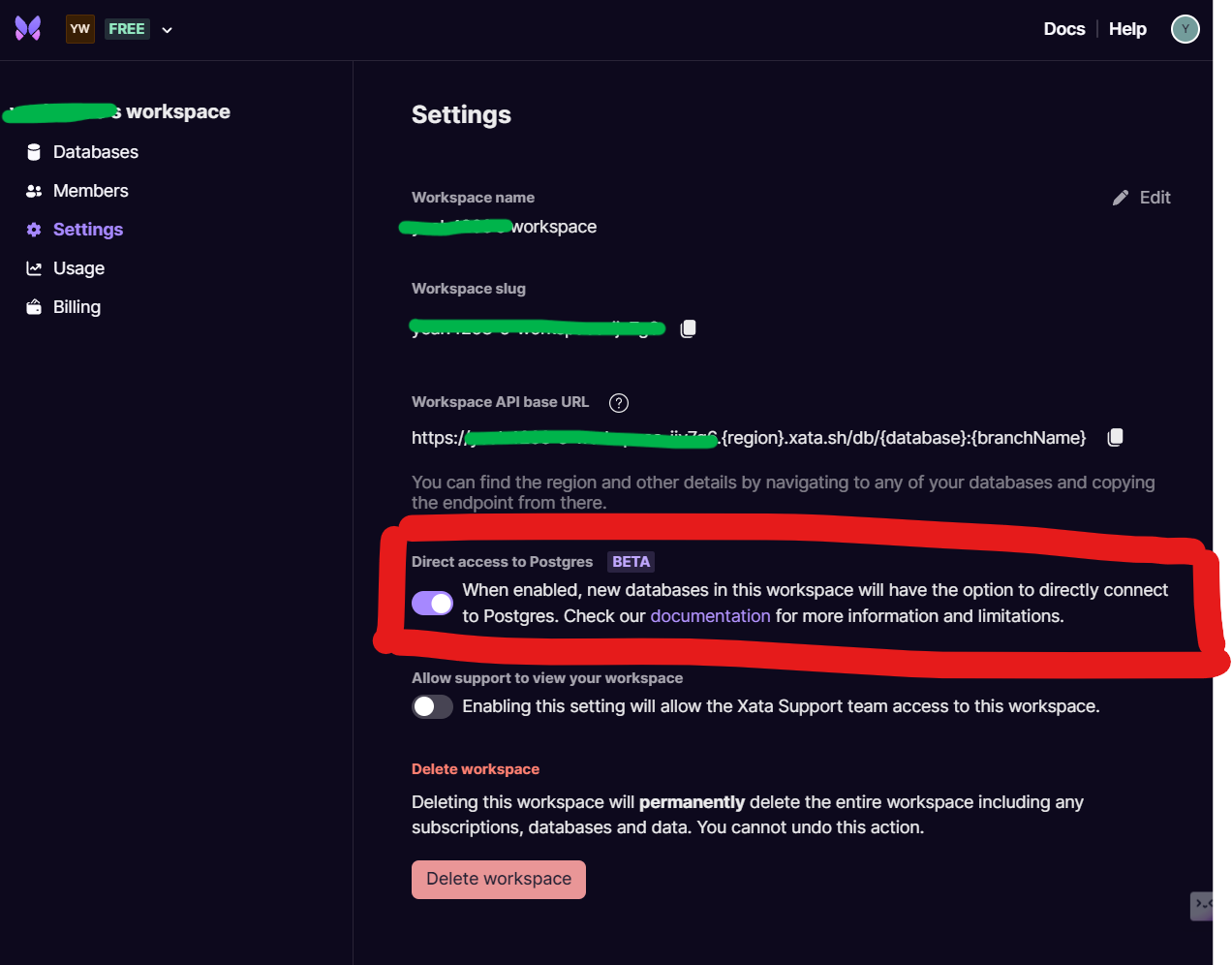The image size is (1232, 965).
Task: Open the Help menu item
Action: tap(1127, 29)
